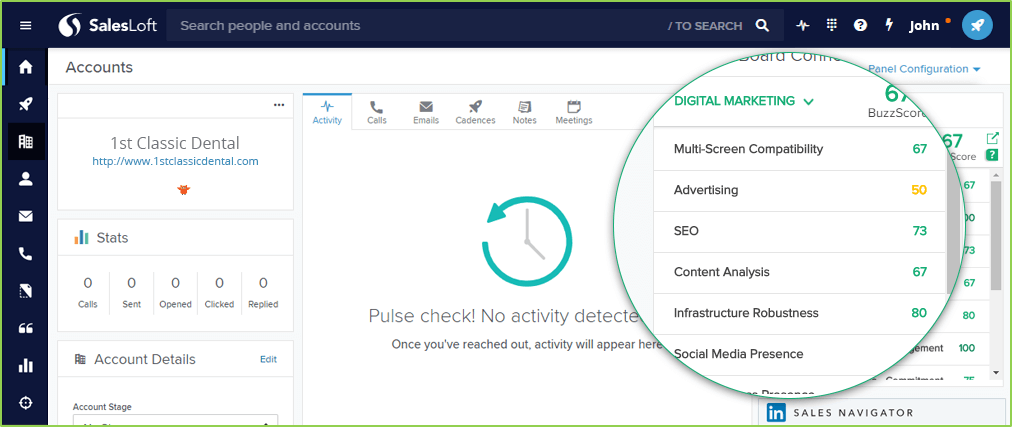Switch to the Meetings tab

(574, 112)
